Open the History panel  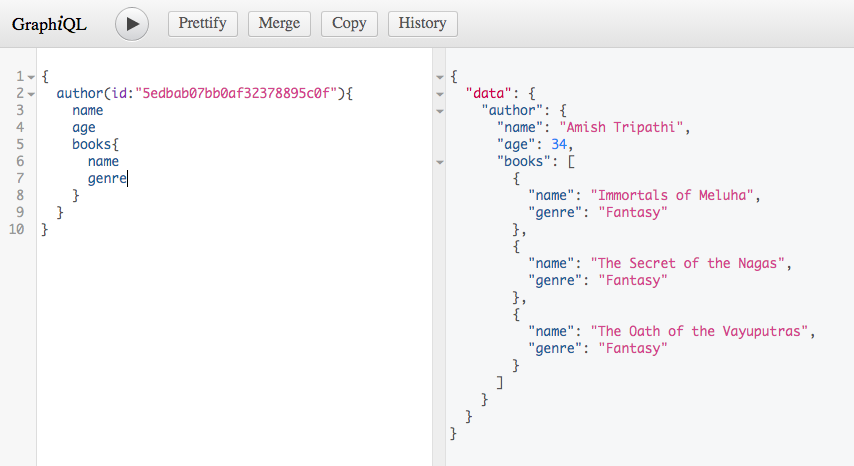(422, 23)
